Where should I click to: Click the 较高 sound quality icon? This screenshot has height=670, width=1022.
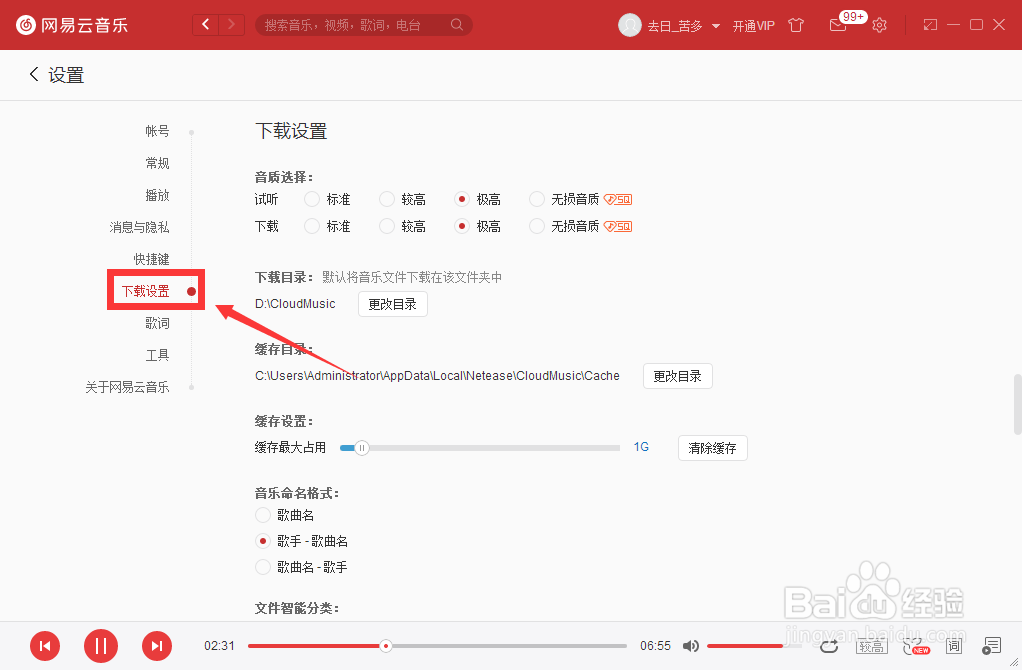[x=871, y=647]
